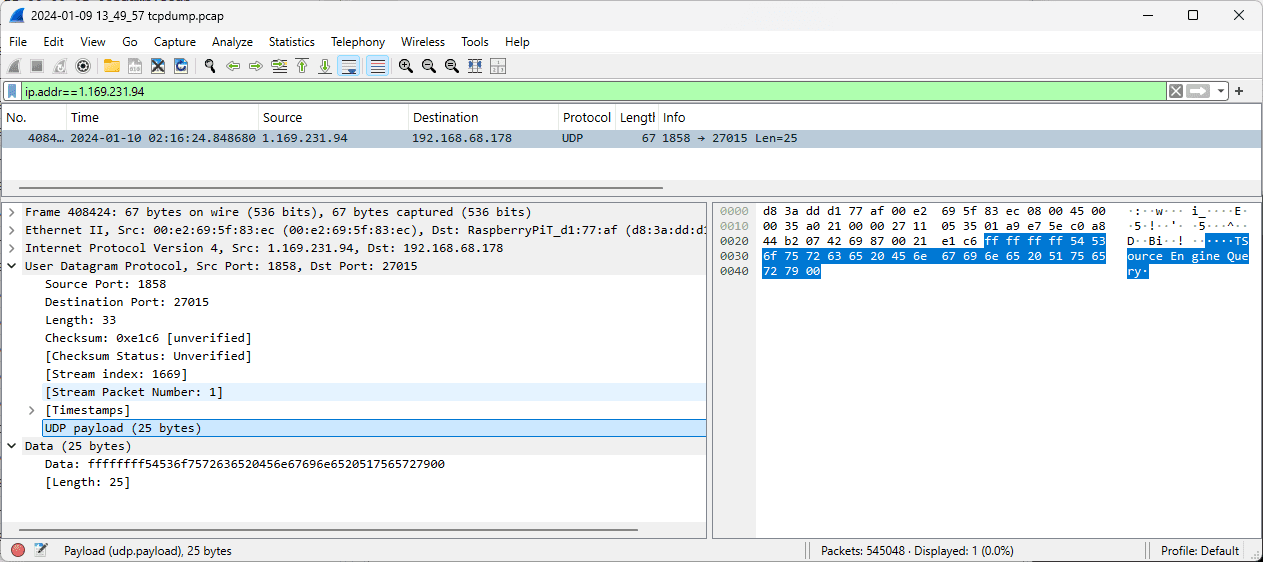
Task: Click packet details horizontal scrollbar
Action: pyautogui.click(x=328, y=529)
